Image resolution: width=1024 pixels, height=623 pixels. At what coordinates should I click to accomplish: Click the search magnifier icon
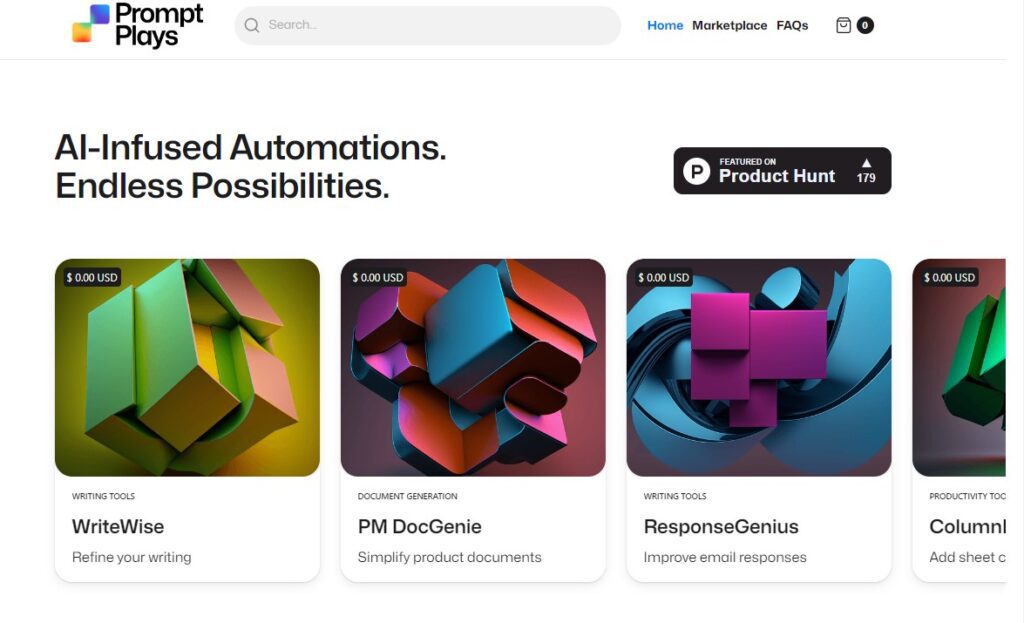pos(252,25)
